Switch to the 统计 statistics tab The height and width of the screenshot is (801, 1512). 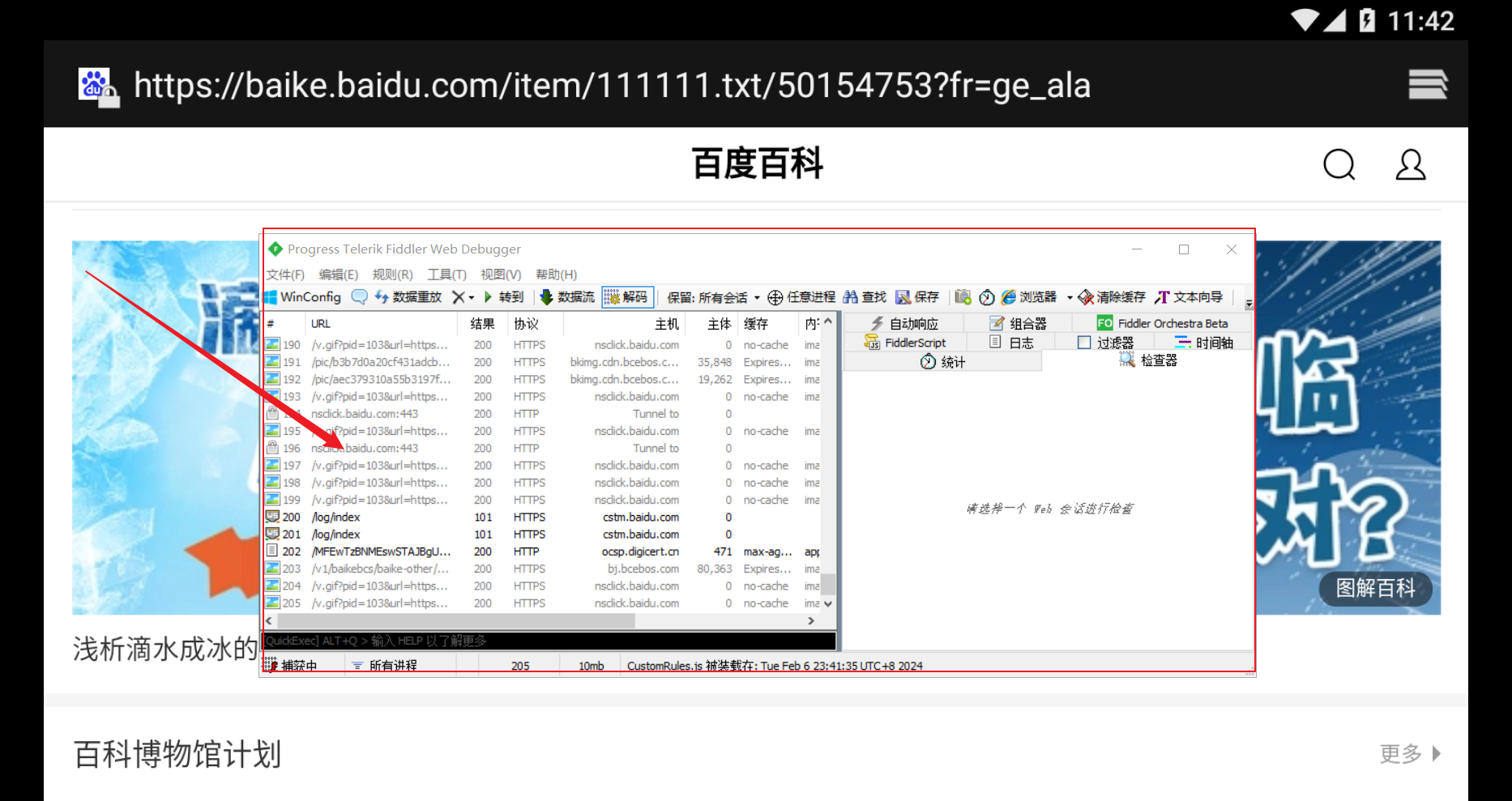point(943,362)
